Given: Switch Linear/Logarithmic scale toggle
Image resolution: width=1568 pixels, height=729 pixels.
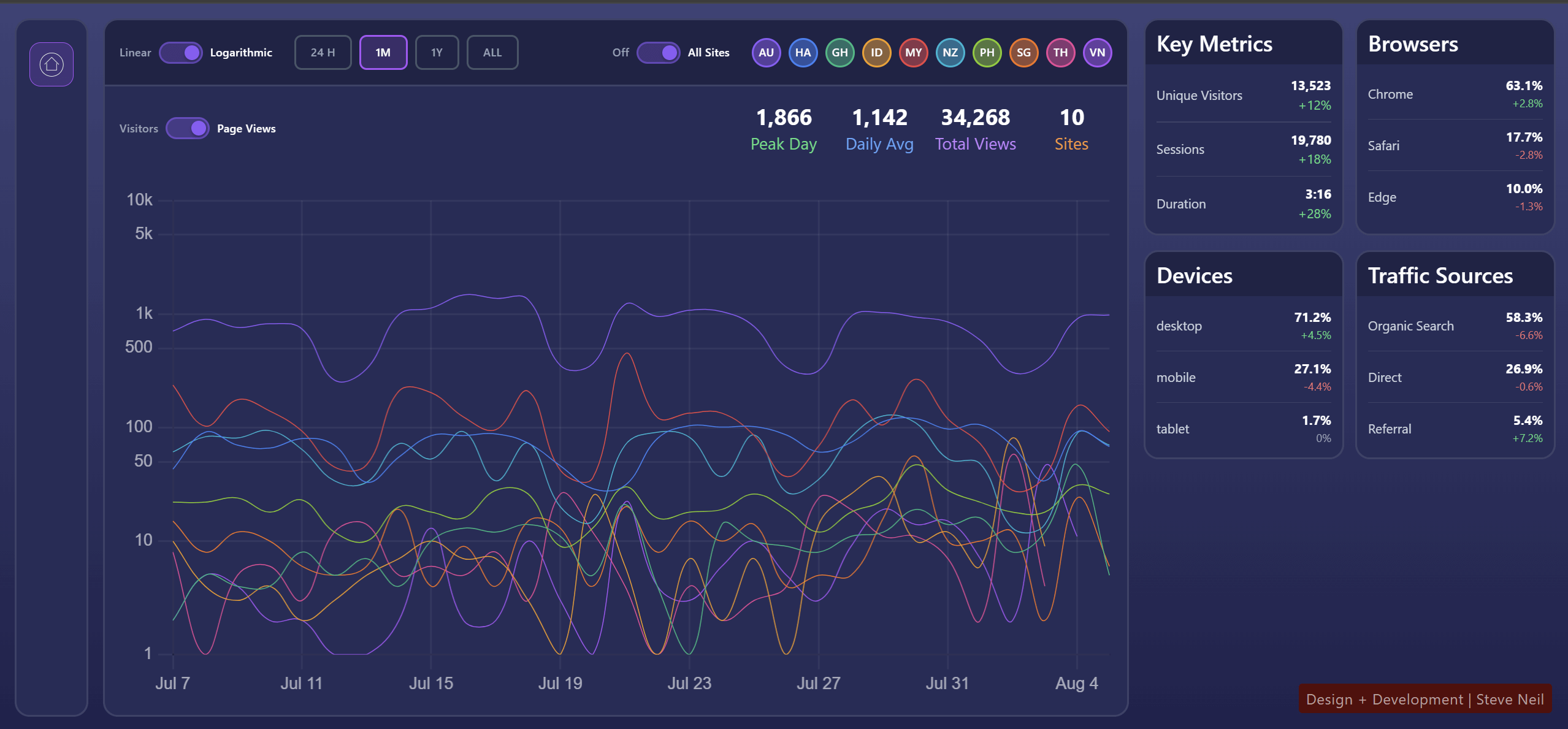Looking at the screenshot, I should pyautogui.click(x=180, y=53).
